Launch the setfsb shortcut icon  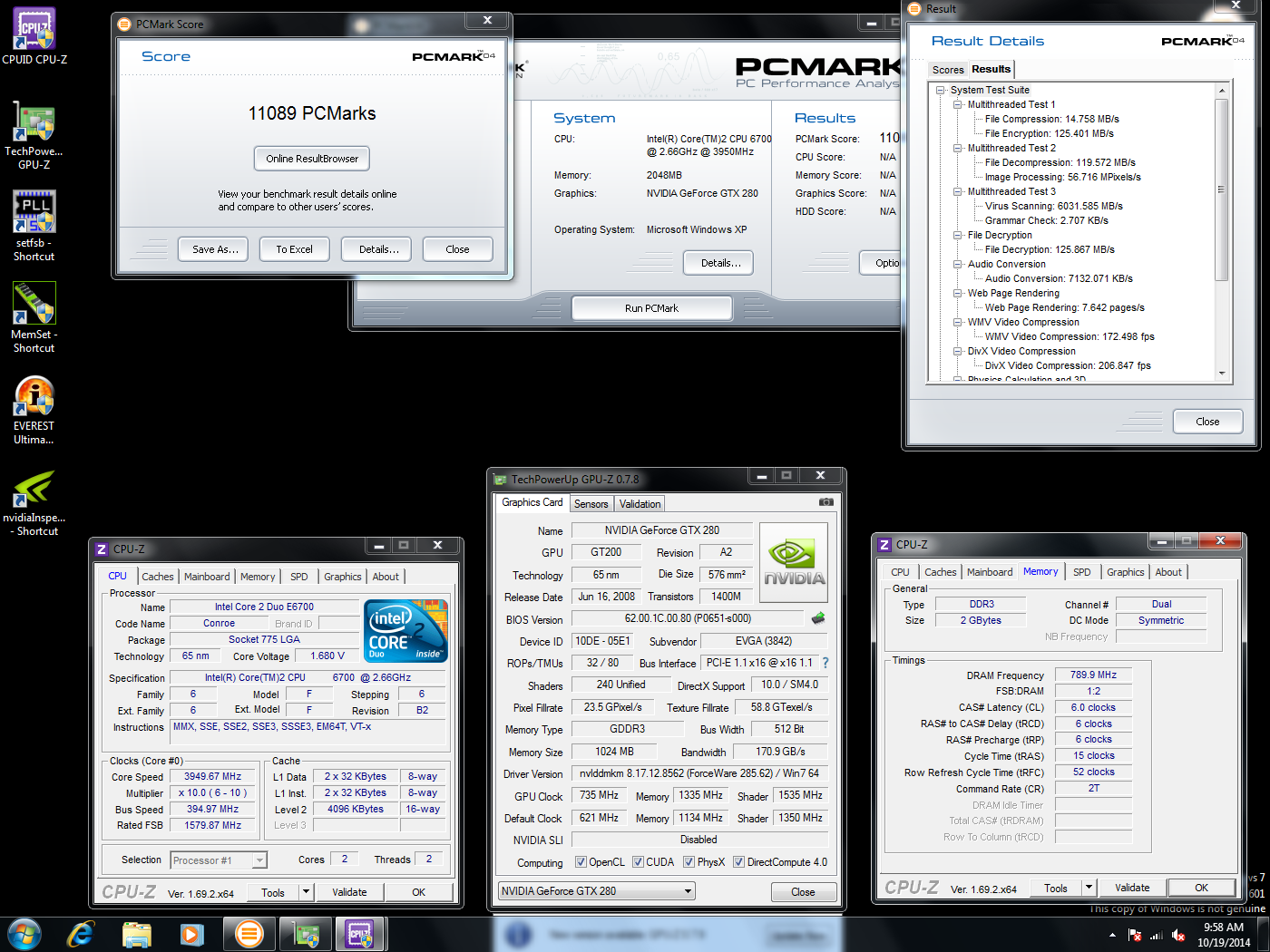click(34, 226)
